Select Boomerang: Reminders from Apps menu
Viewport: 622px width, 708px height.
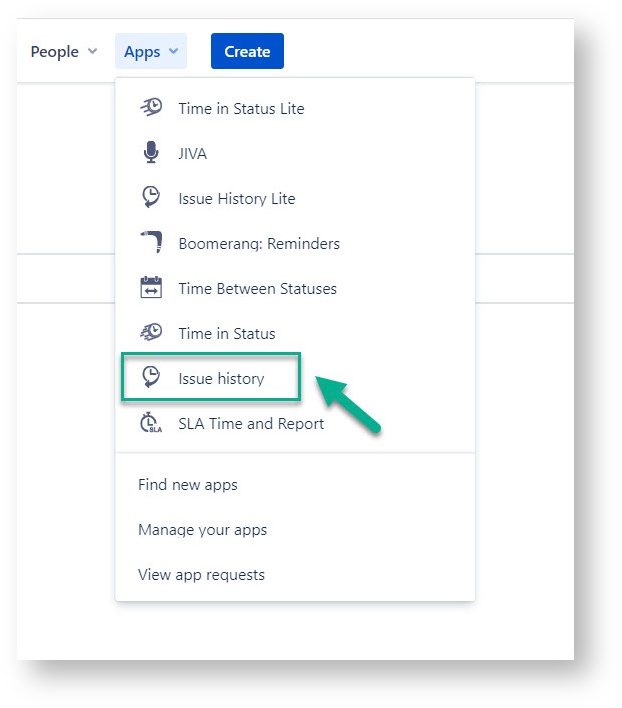point(295,243)
